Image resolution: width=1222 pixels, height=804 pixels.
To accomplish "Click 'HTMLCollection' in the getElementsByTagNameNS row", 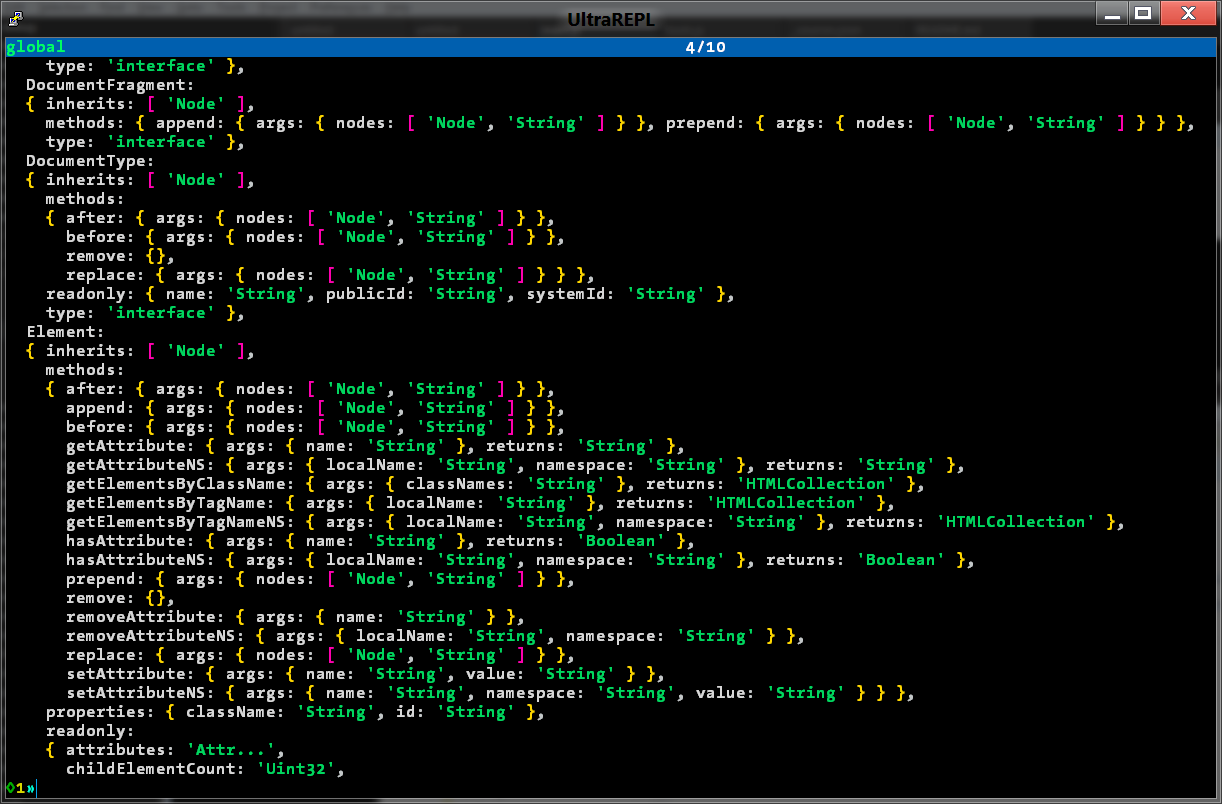I will (1021, 522).
